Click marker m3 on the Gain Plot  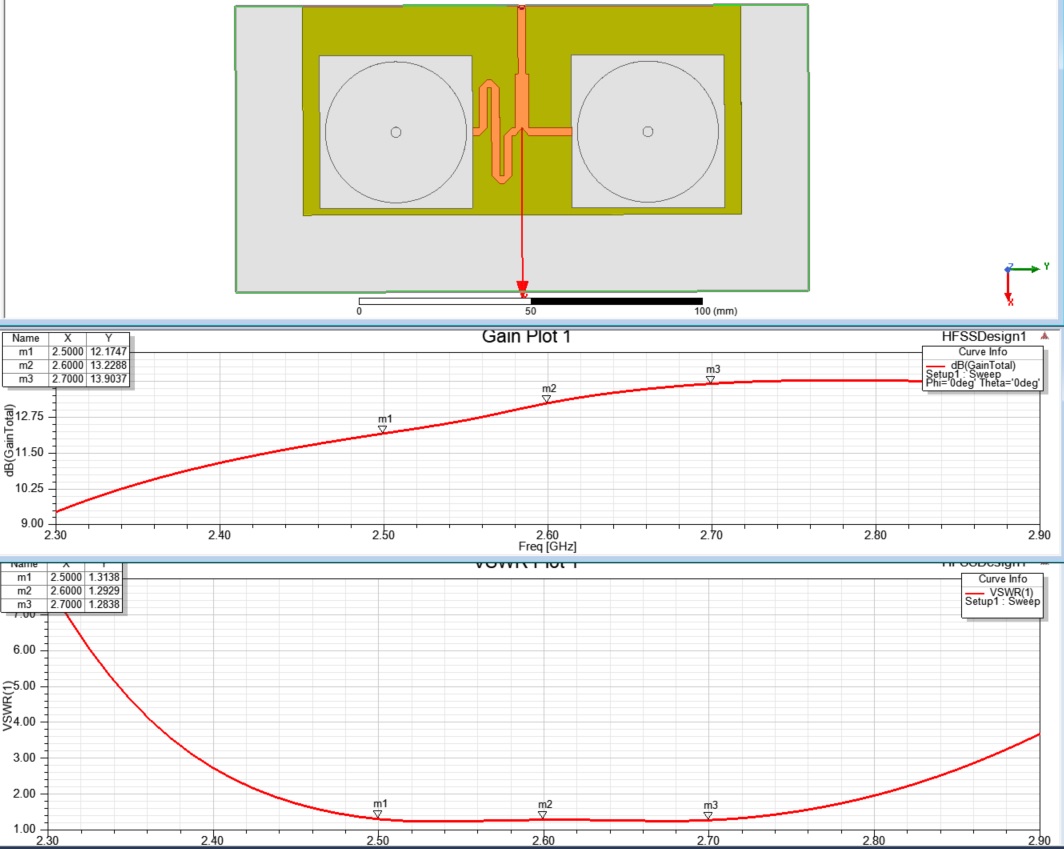click(x=711, y=379)
